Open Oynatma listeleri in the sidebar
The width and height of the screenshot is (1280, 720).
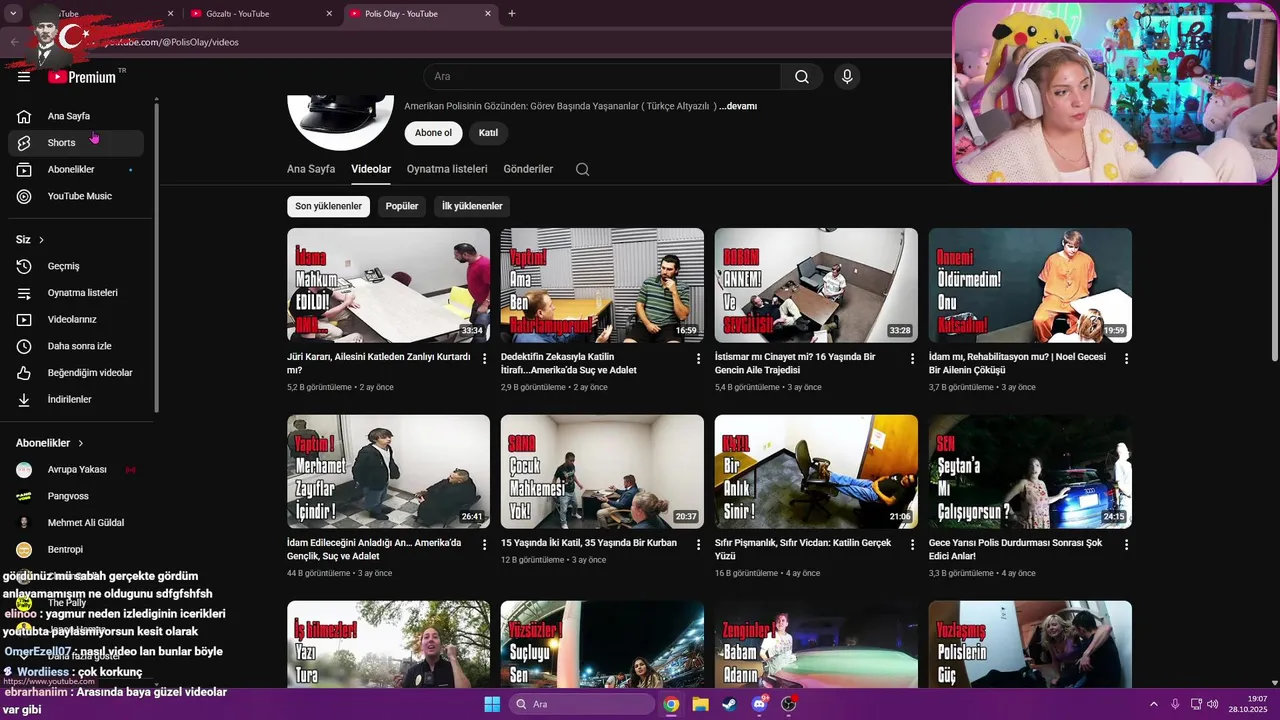tap(76, 293)
